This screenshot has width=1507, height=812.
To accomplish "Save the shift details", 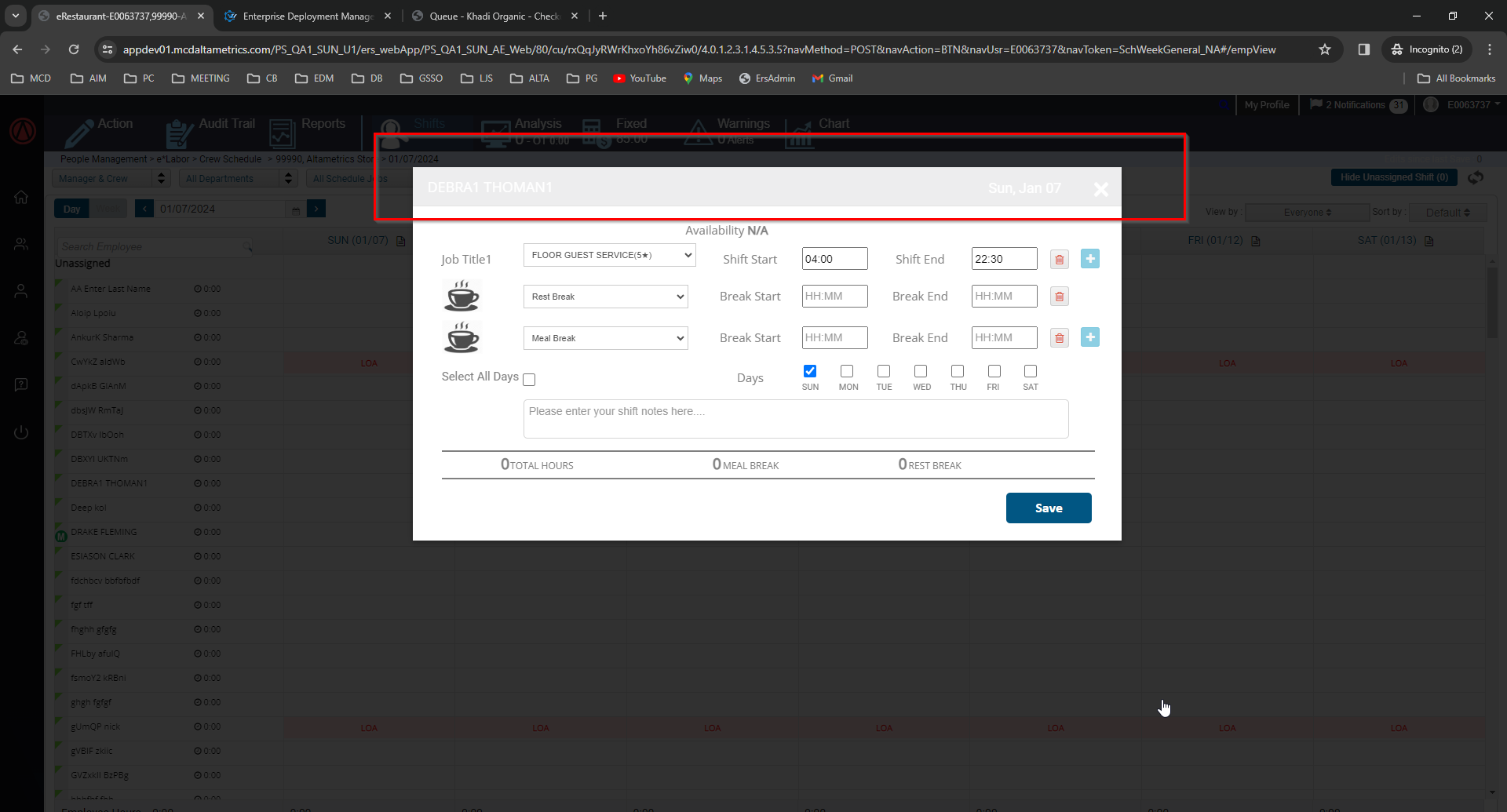I will tap(1048, 508).
